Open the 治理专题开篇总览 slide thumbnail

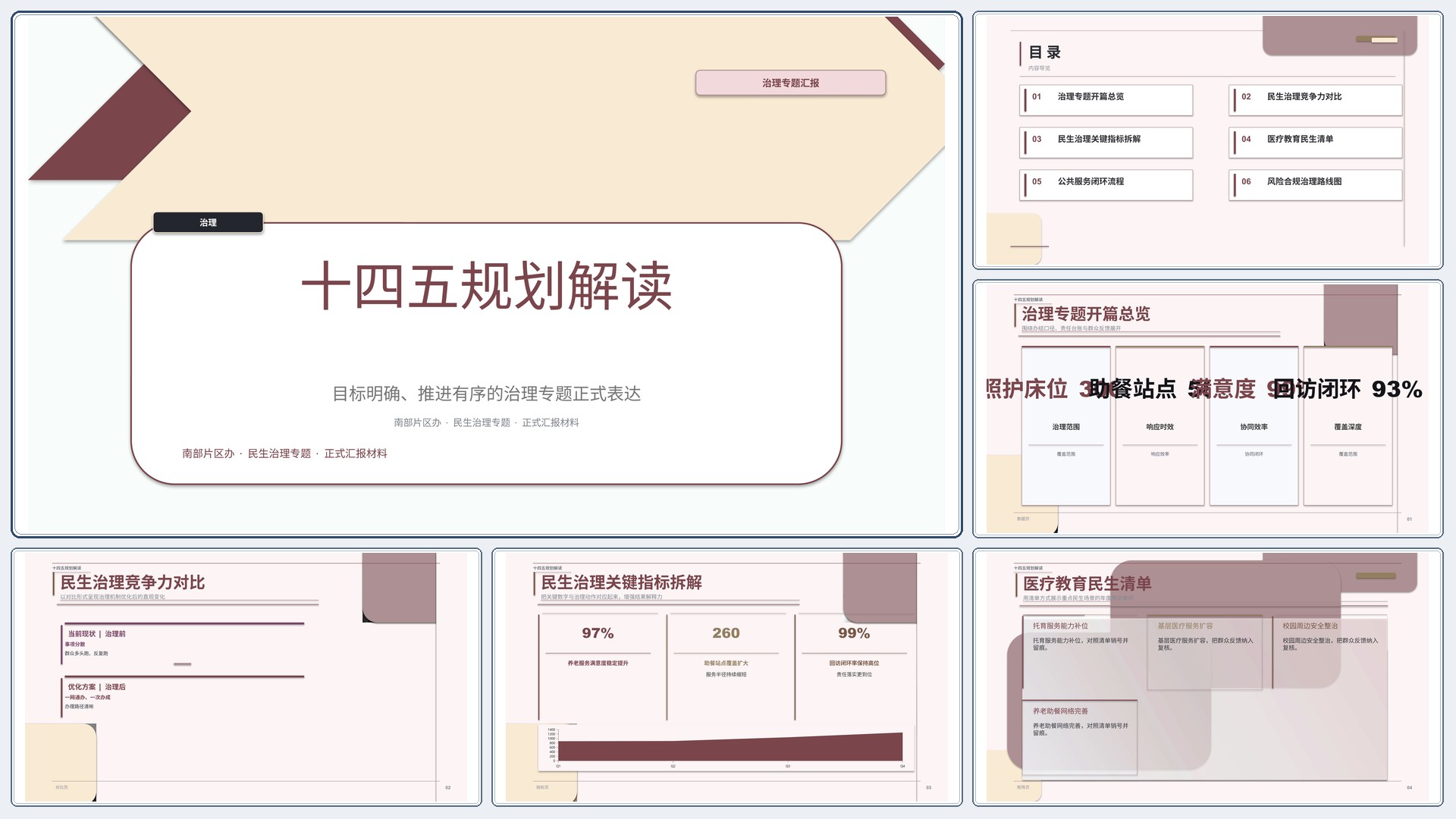coord(1207,409)
